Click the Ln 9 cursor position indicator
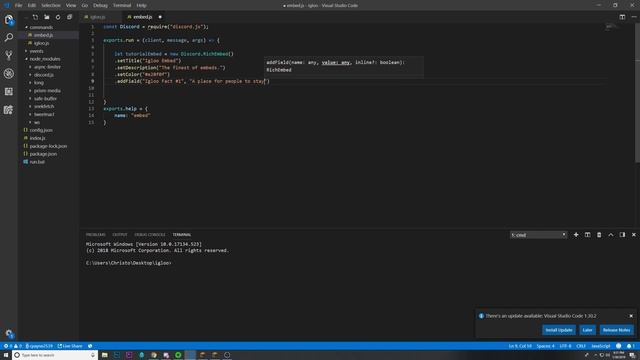 [x=520, y=346]
